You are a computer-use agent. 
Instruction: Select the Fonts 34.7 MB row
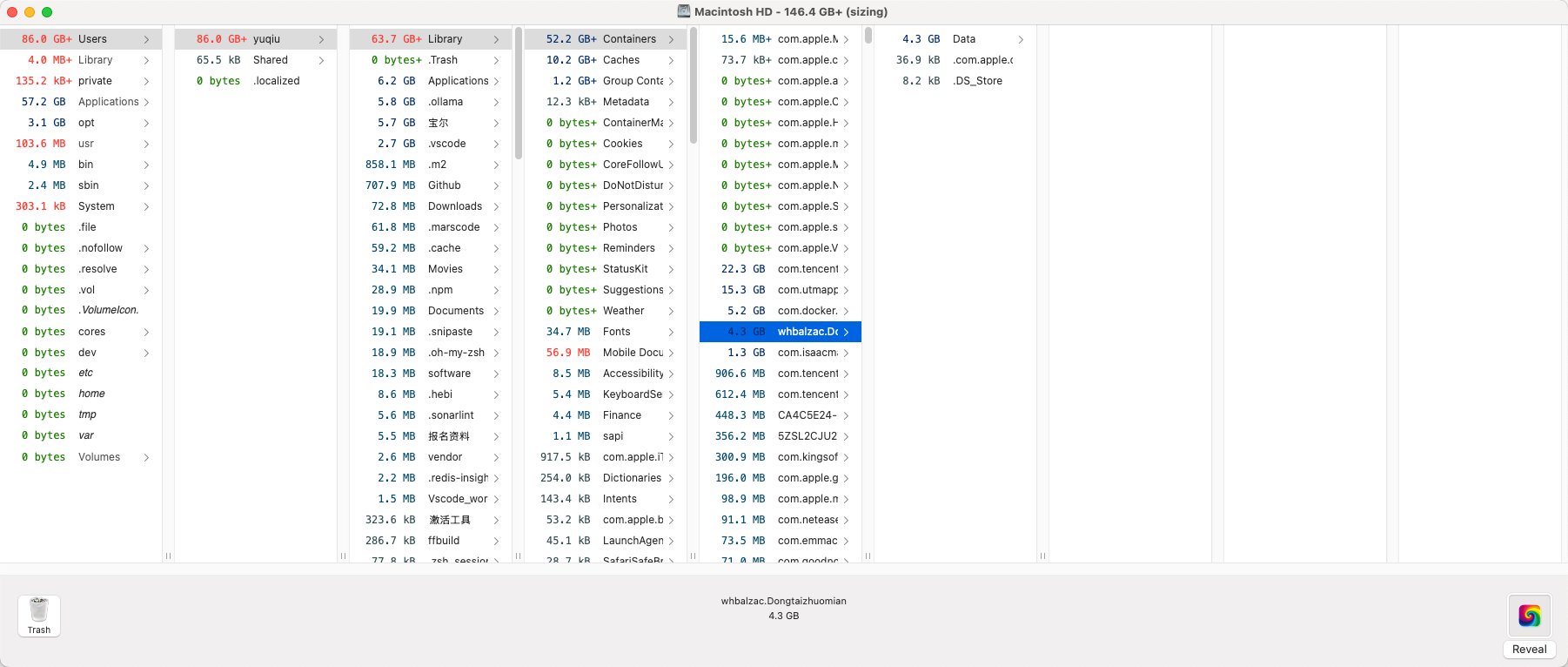coord(606,332)
